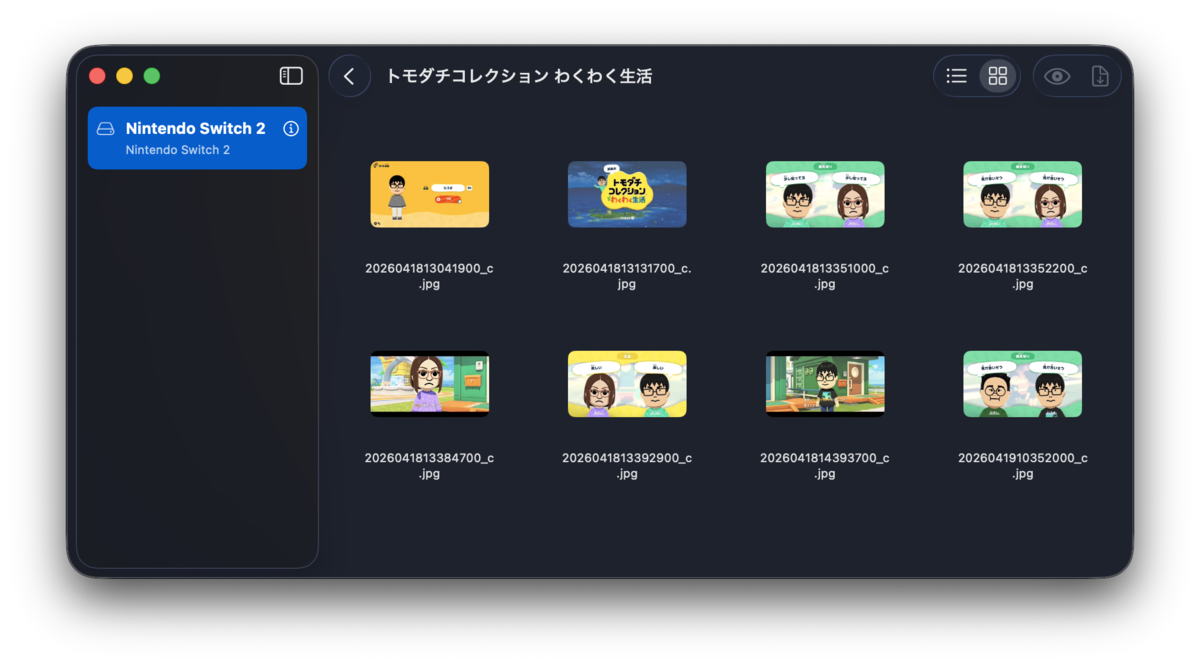The image size is (1200, 666).
Task: Switch to grid view
Action: pos(998,76)
